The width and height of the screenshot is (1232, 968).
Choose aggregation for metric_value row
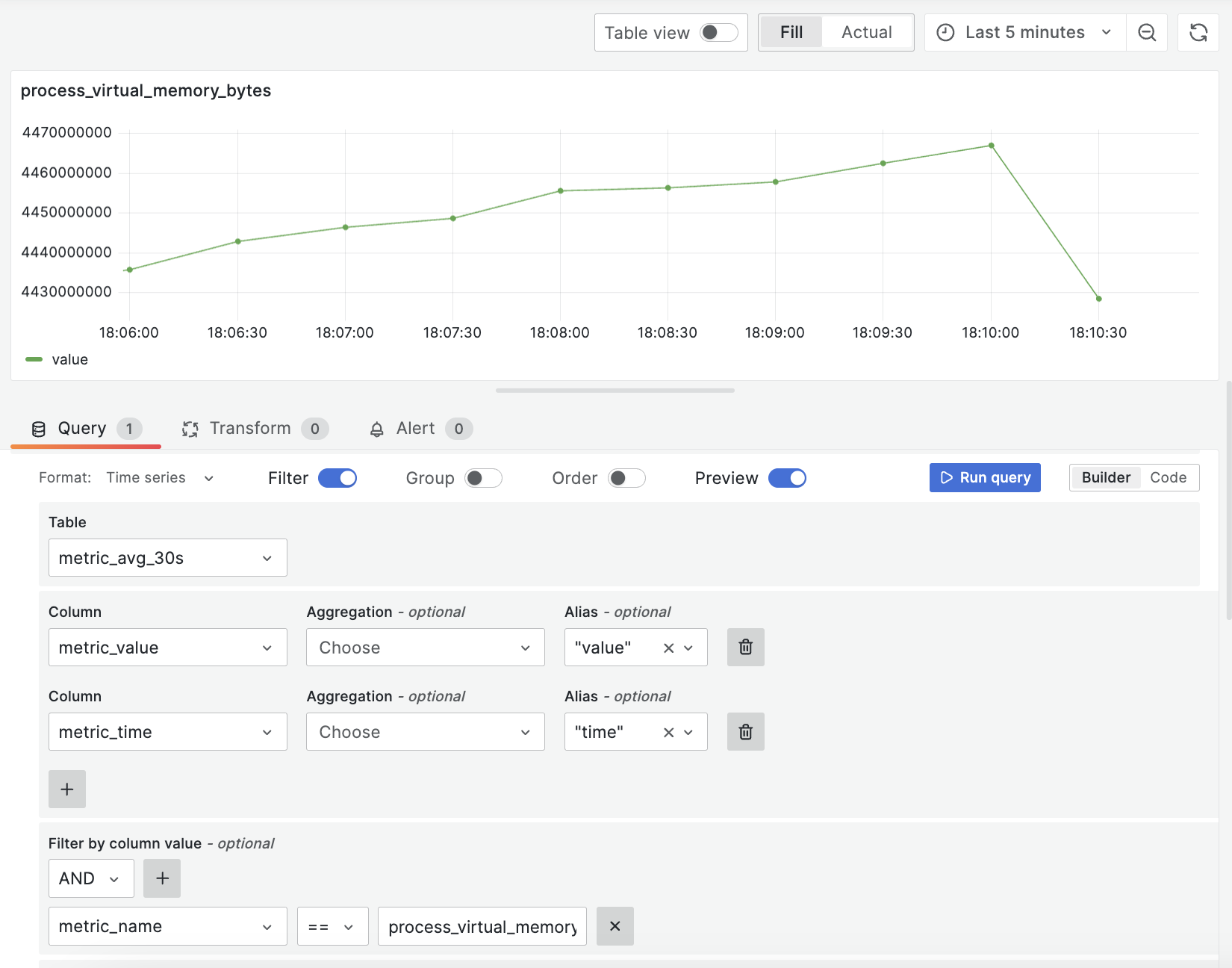point(426,647)
